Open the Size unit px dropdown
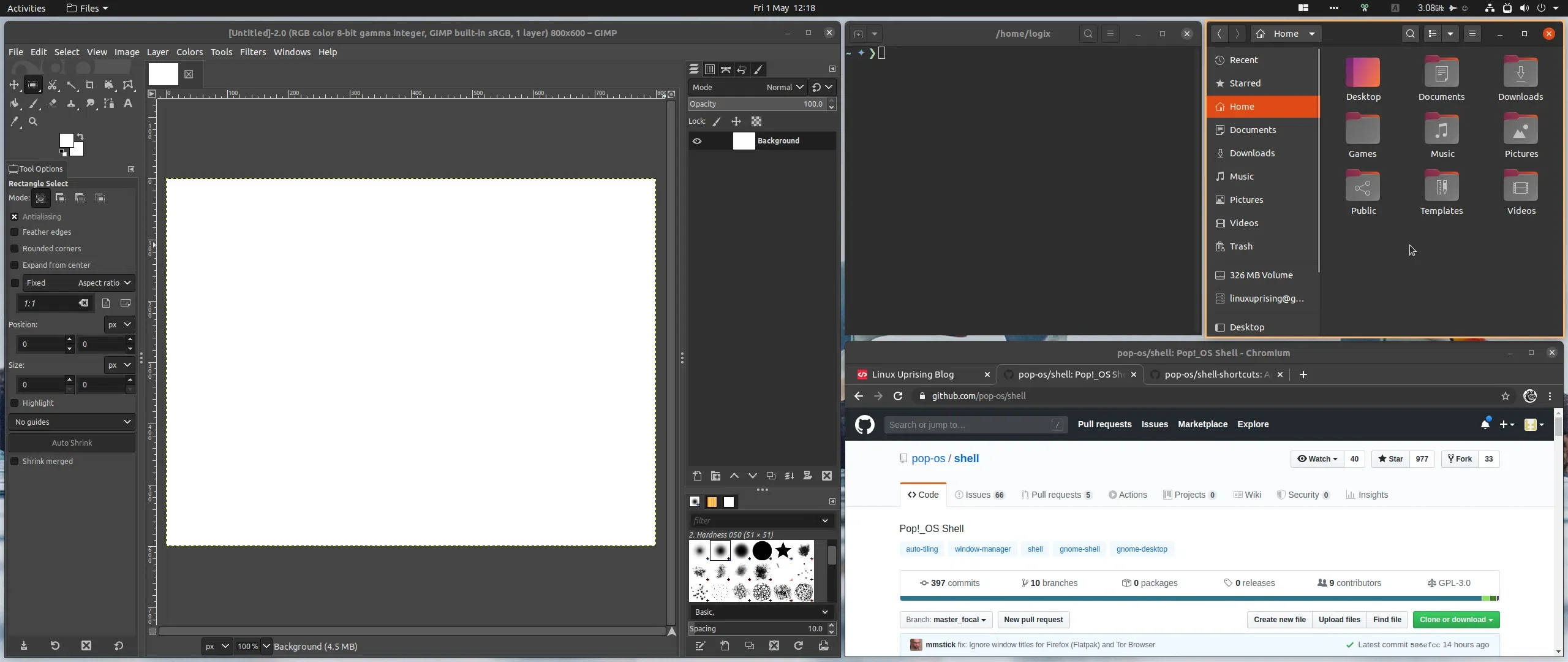The height and width of the screenshot is (662, 1568). [119, 365]
